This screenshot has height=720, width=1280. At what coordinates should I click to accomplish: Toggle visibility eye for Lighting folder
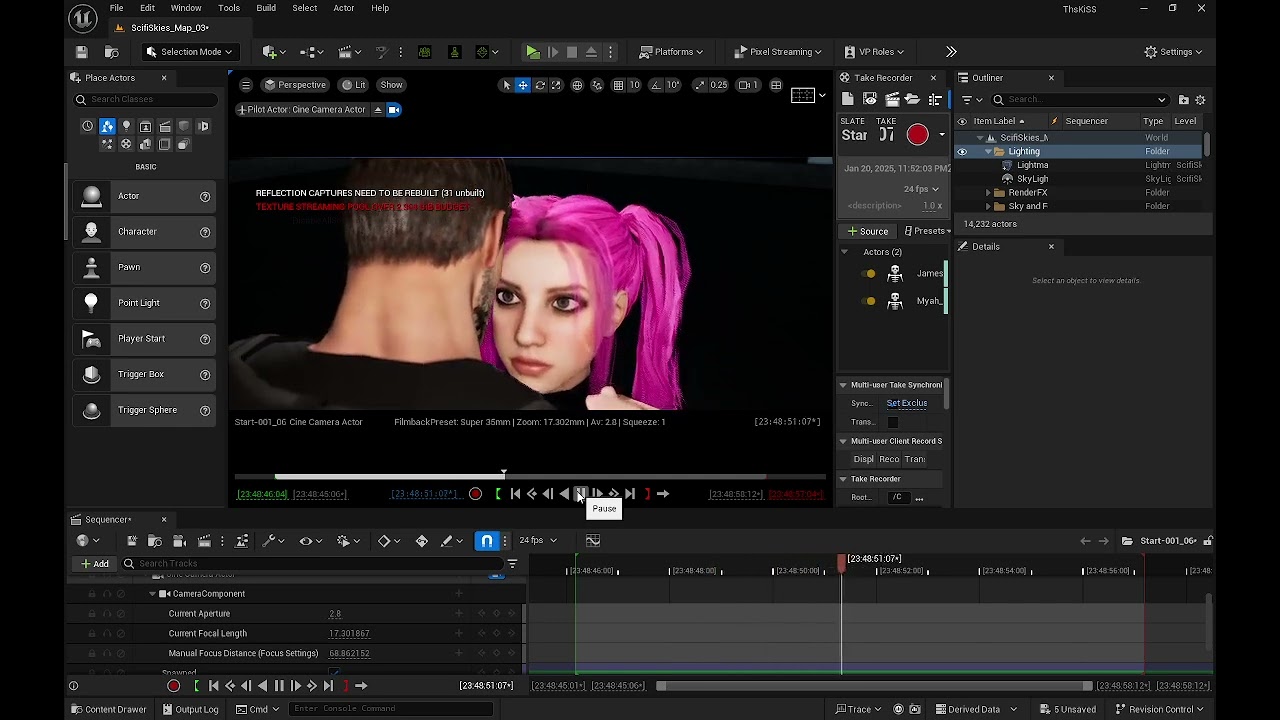click(962, 152)
